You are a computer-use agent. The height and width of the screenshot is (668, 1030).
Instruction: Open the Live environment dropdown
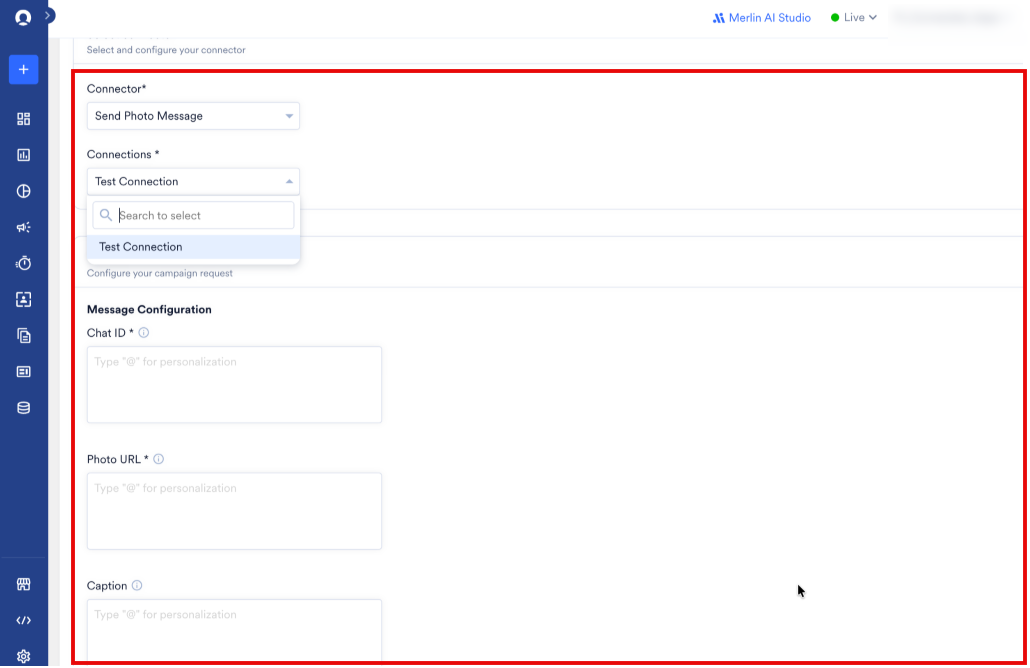853,18
